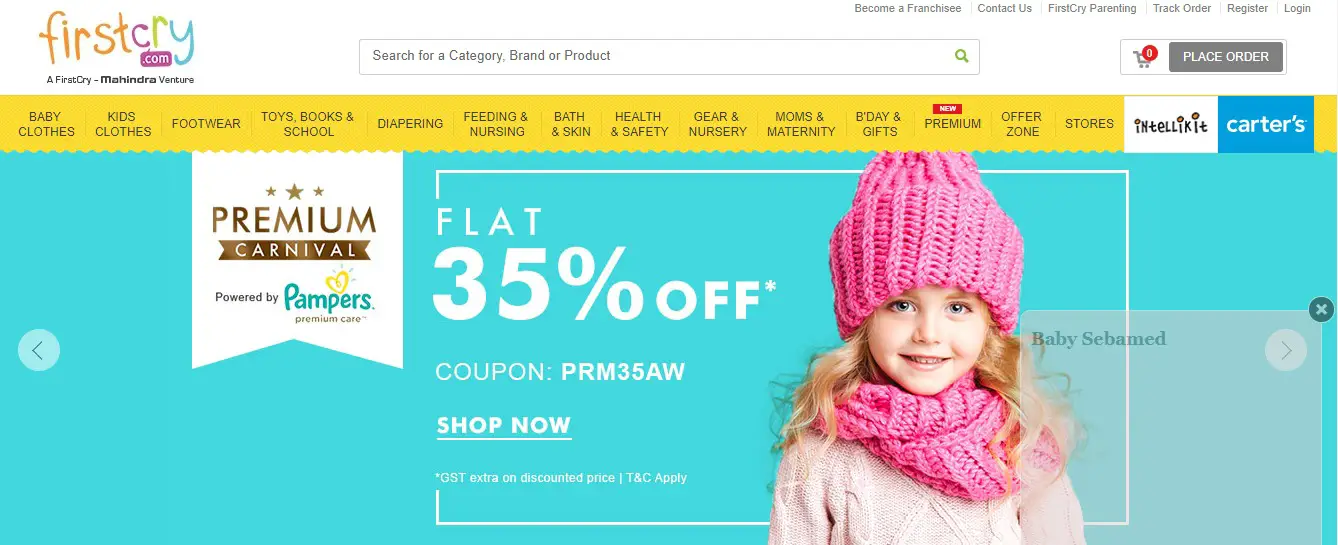Expand the Diapering category menu
Viewport: 1338px width, 545px height.
(410, 124)
